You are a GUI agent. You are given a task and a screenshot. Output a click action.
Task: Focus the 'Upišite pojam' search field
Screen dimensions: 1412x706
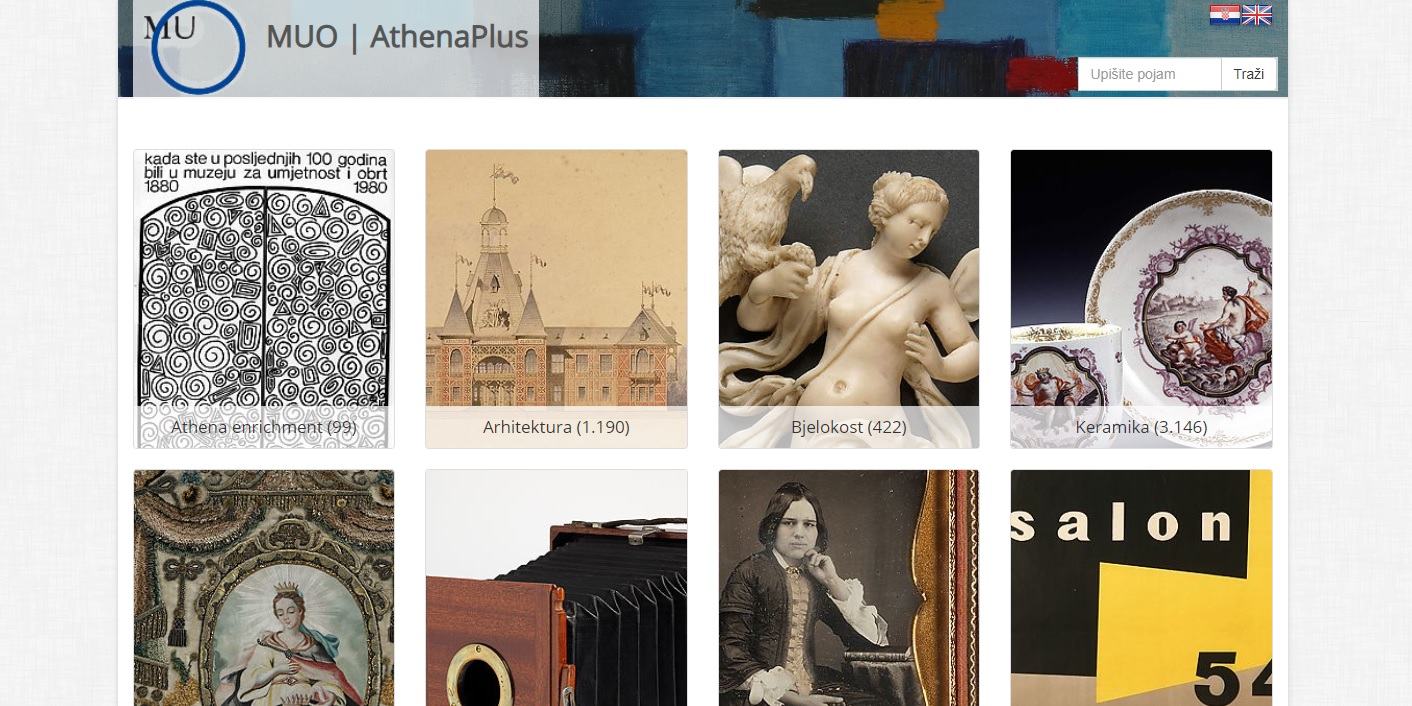[x=1150, y=74]
